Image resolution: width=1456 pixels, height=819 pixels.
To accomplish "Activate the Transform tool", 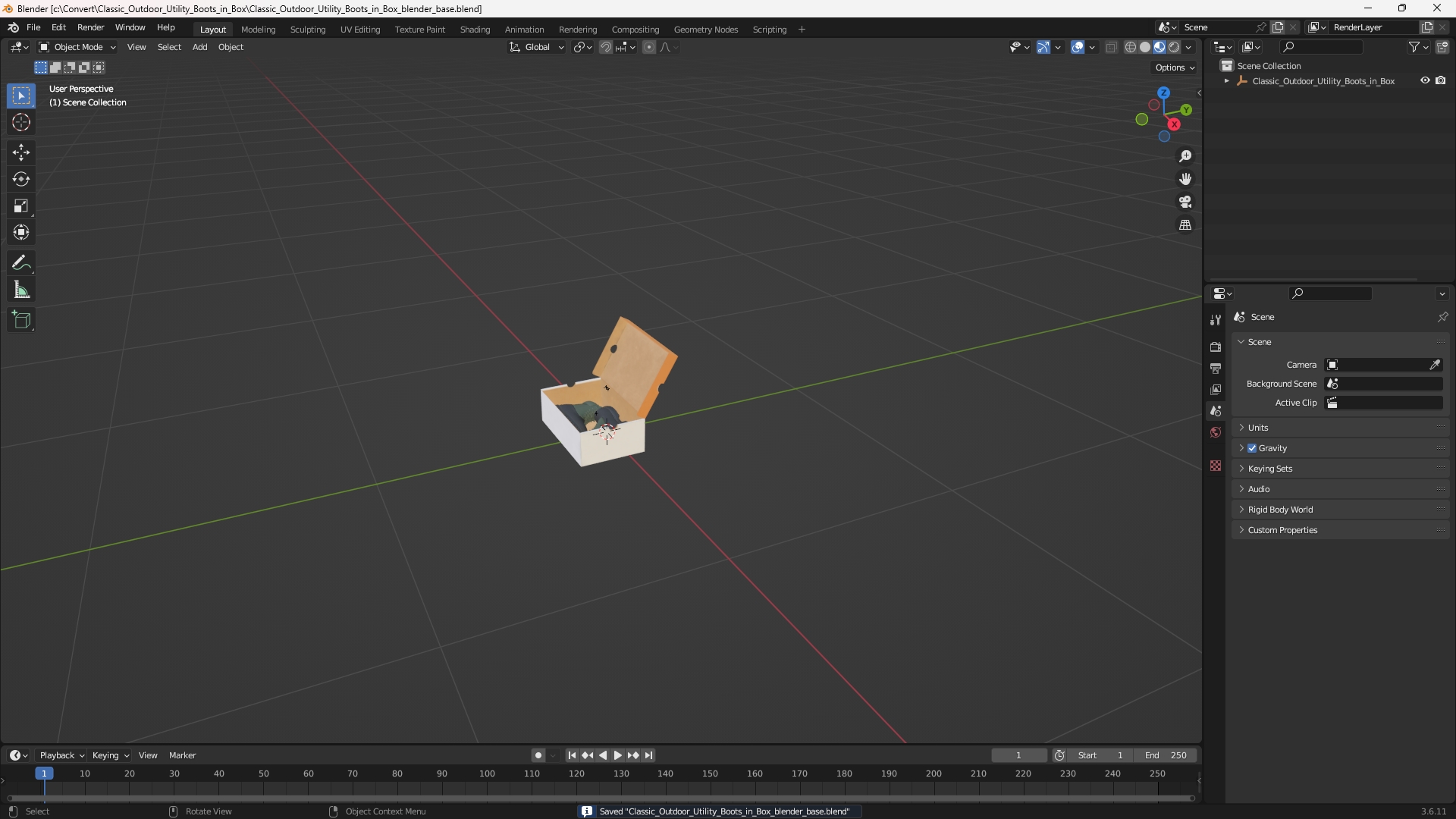I will point(20,232).
